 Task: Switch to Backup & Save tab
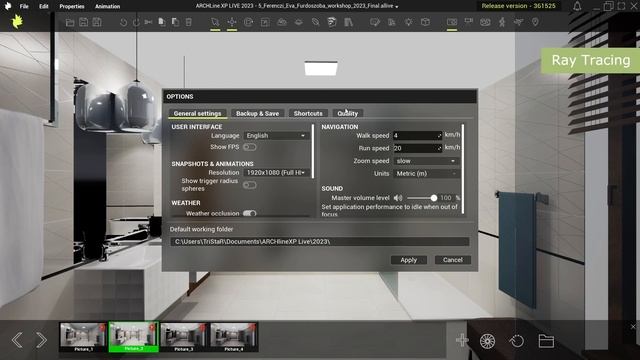258,113
